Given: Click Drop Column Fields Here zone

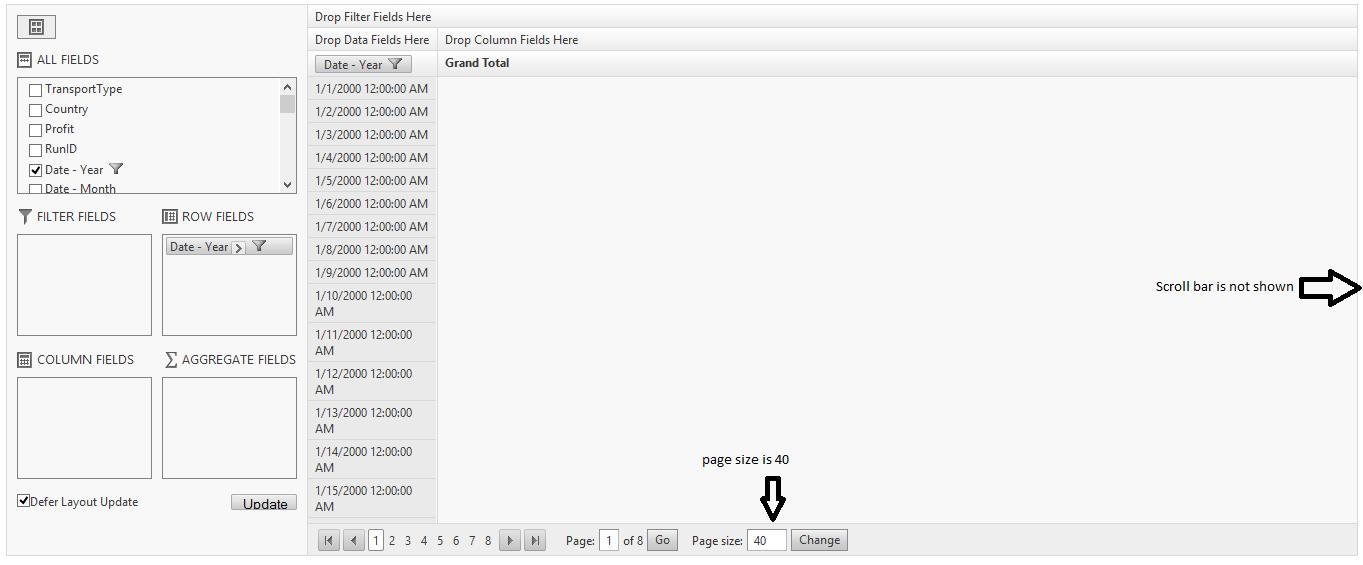Looking at the screenshot, I should (x=897, y=40).
